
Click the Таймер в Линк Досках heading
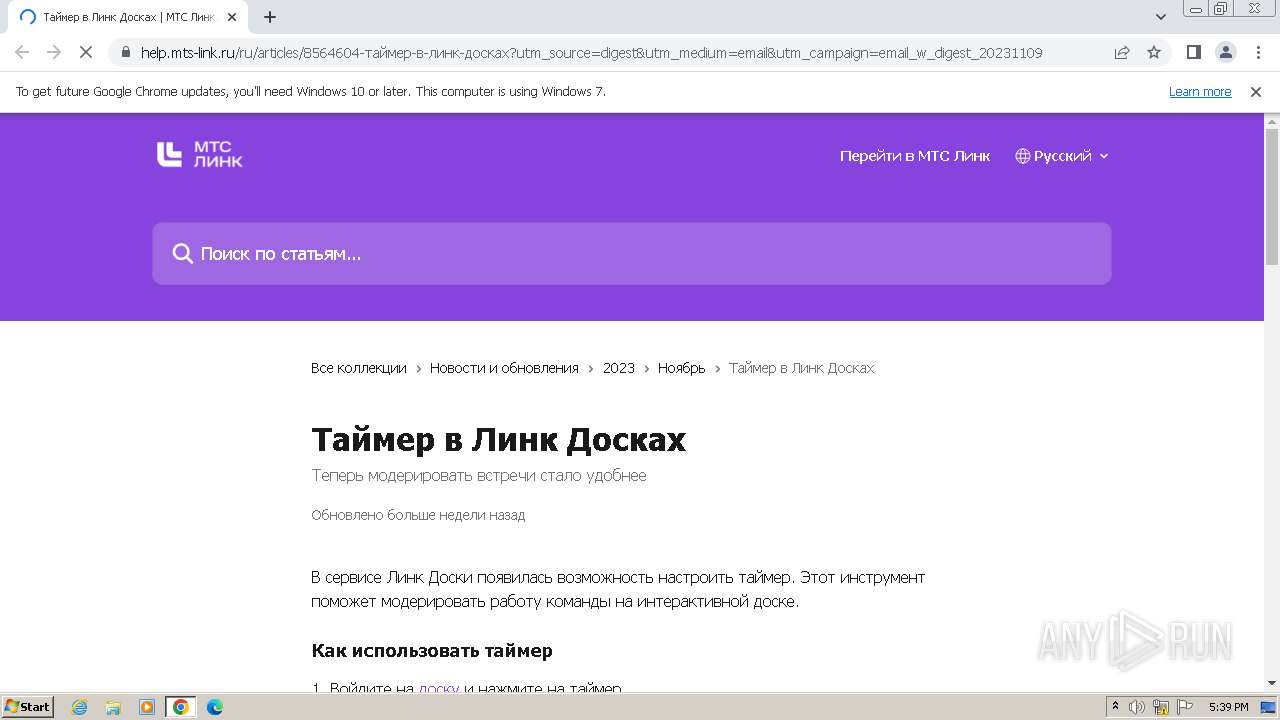[499, 440]
